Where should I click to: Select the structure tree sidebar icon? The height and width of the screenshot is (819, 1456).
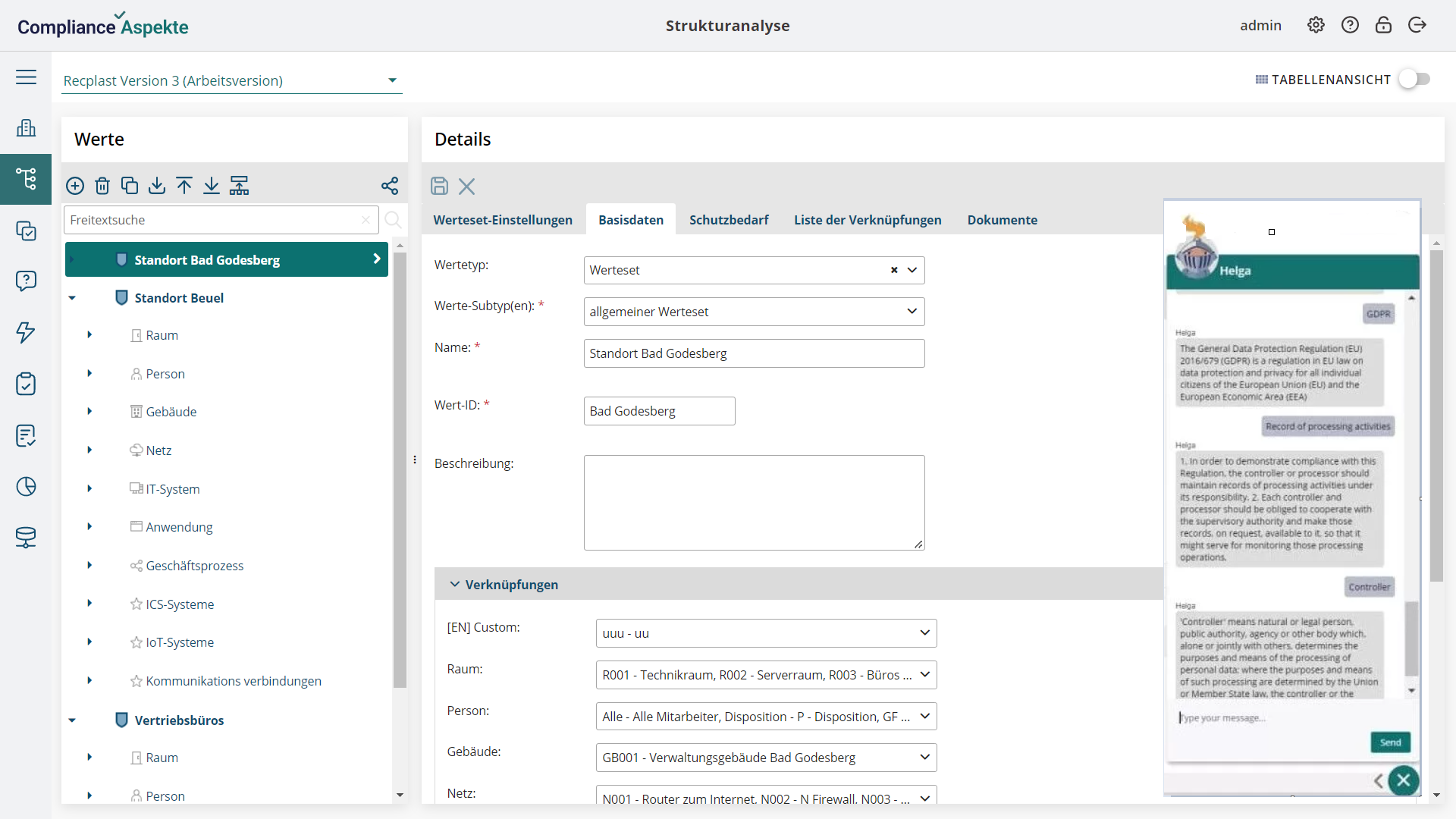point(26,179)
